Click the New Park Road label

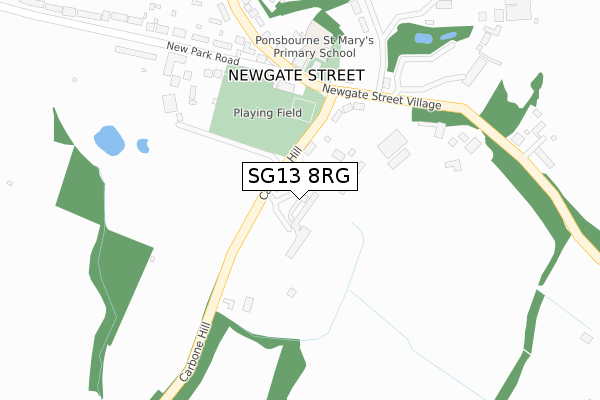(203, 54)
